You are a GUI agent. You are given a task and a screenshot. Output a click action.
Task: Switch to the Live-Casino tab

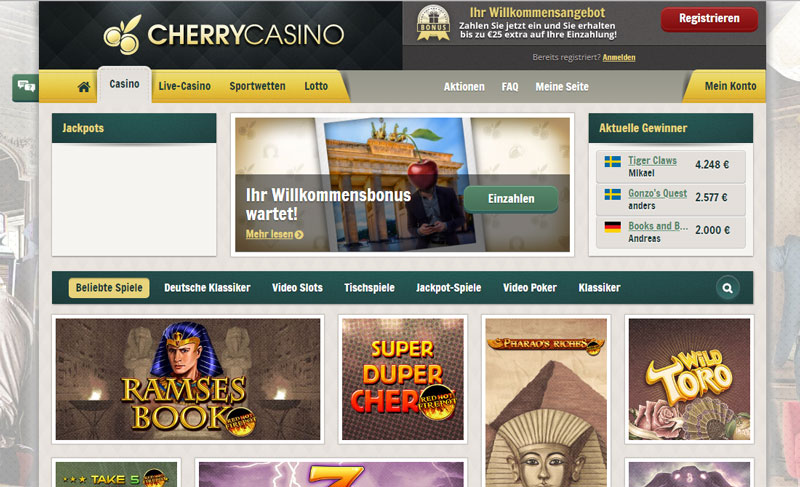(185, 86)
